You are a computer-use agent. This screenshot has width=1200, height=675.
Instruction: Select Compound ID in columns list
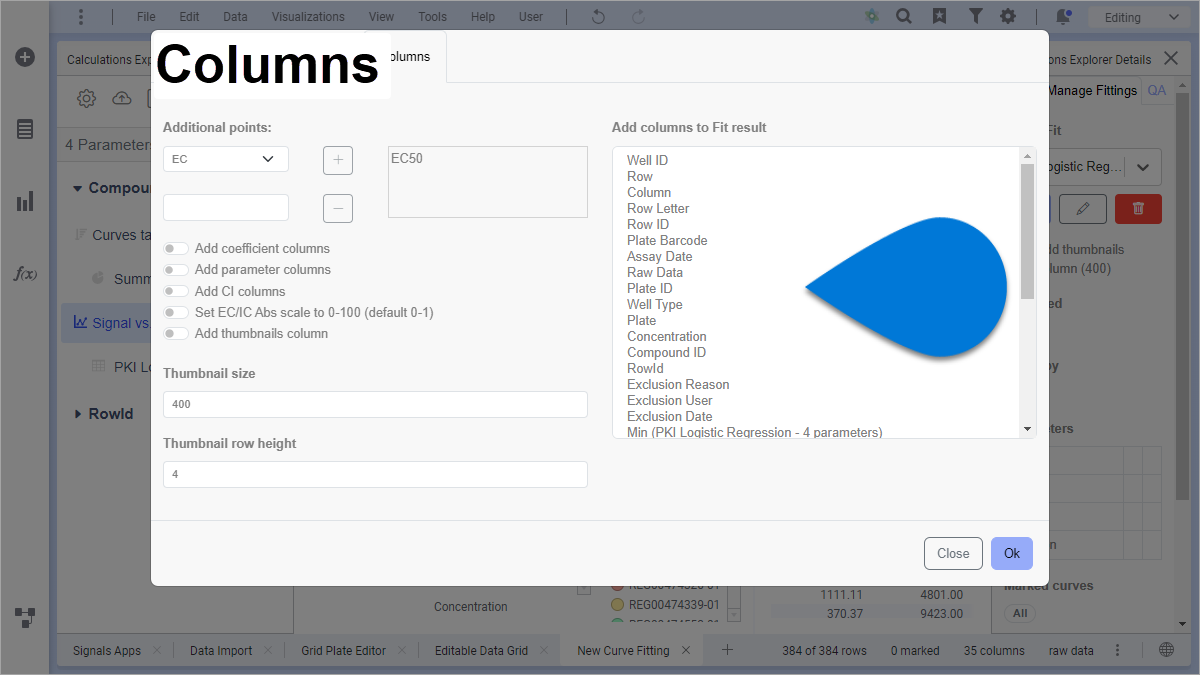pos(666,352)
